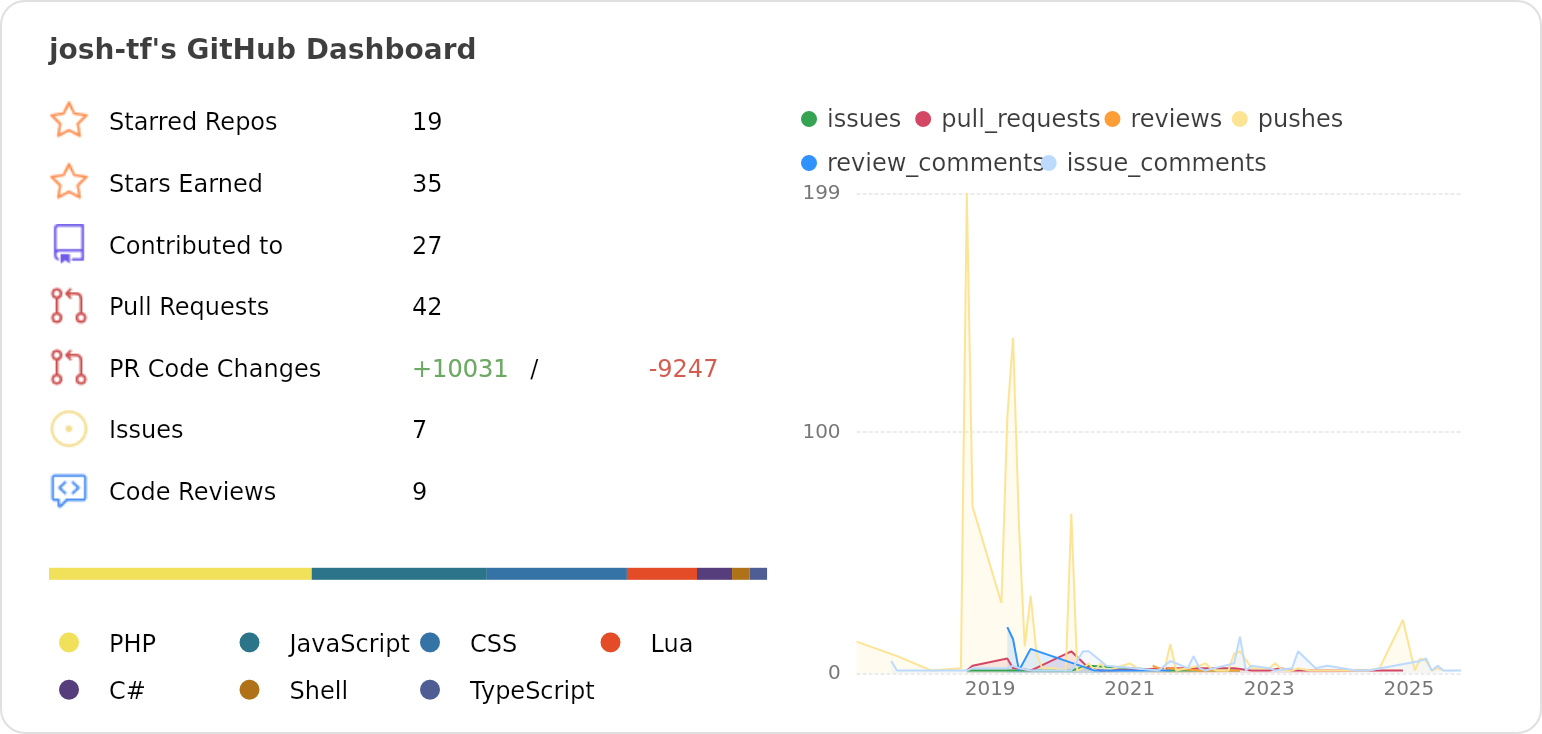
Task: Click the dashboard title josh-tf's GitHub Dashboard
Action: 262,48
